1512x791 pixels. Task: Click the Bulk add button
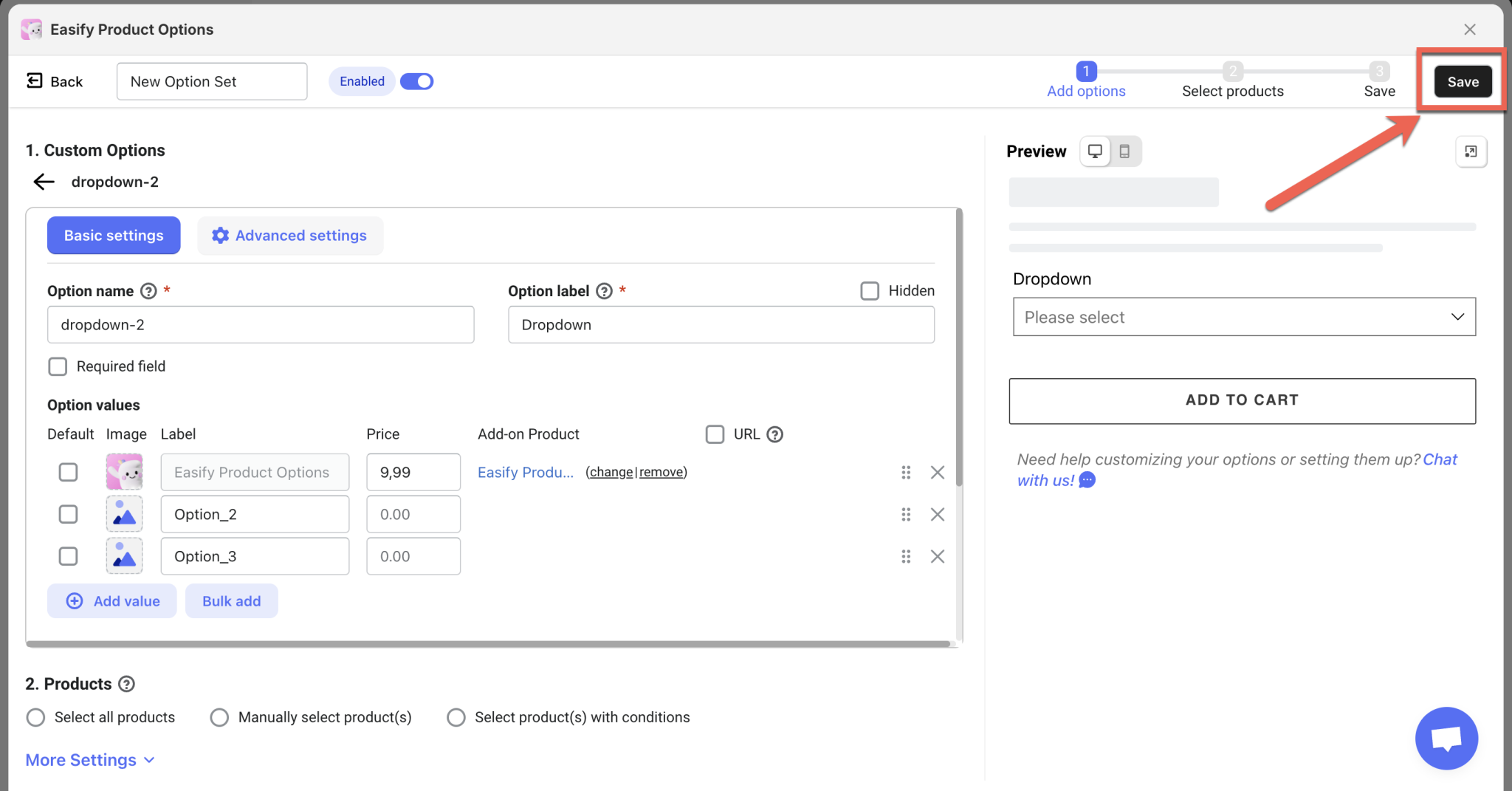(231, 601)
